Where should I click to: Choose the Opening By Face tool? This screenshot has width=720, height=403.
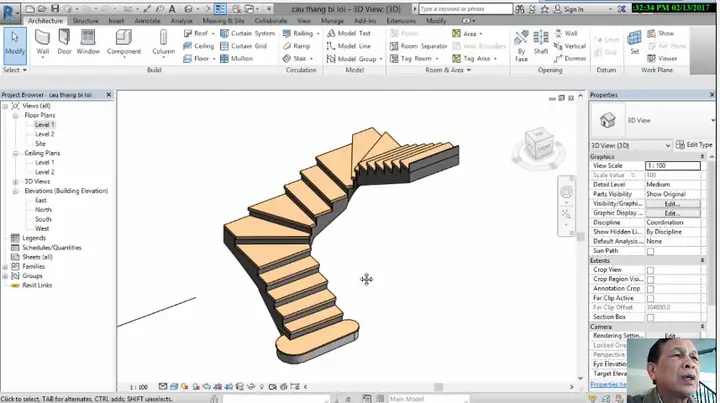tap(521, 45)
